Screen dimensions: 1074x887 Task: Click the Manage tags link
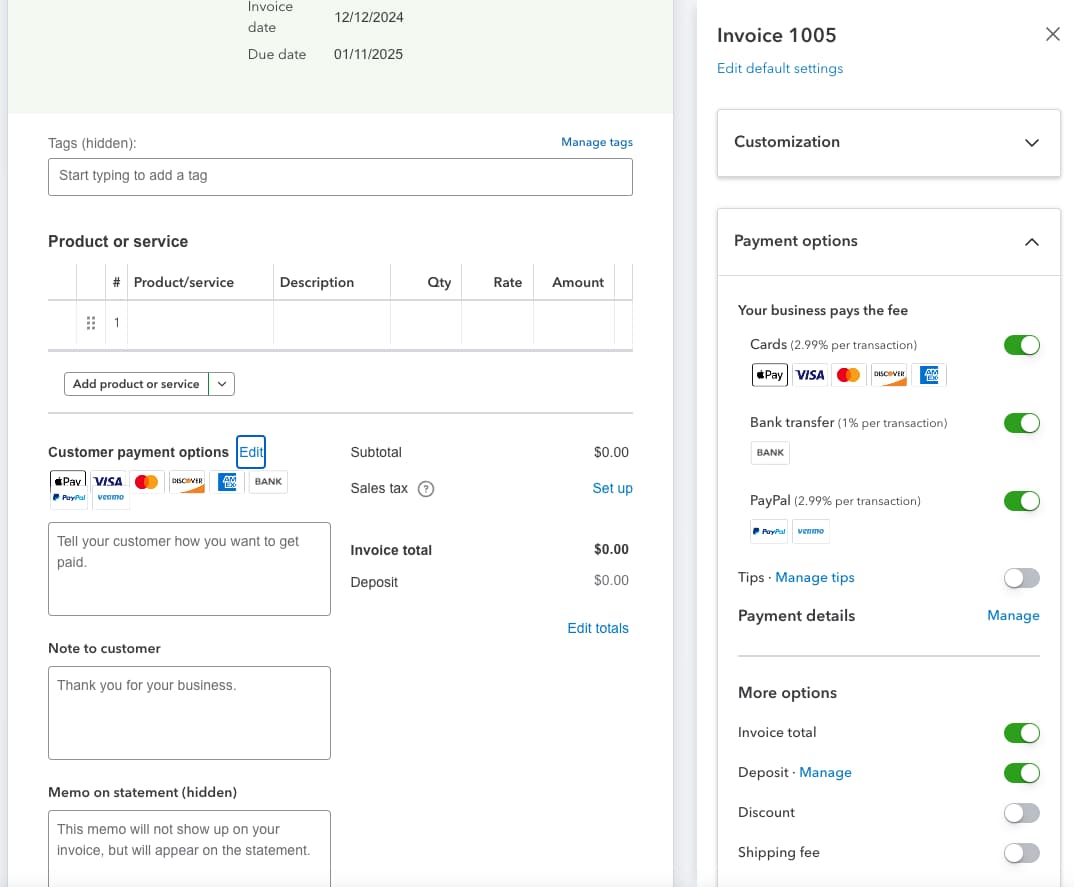click(x=596, y=142)
